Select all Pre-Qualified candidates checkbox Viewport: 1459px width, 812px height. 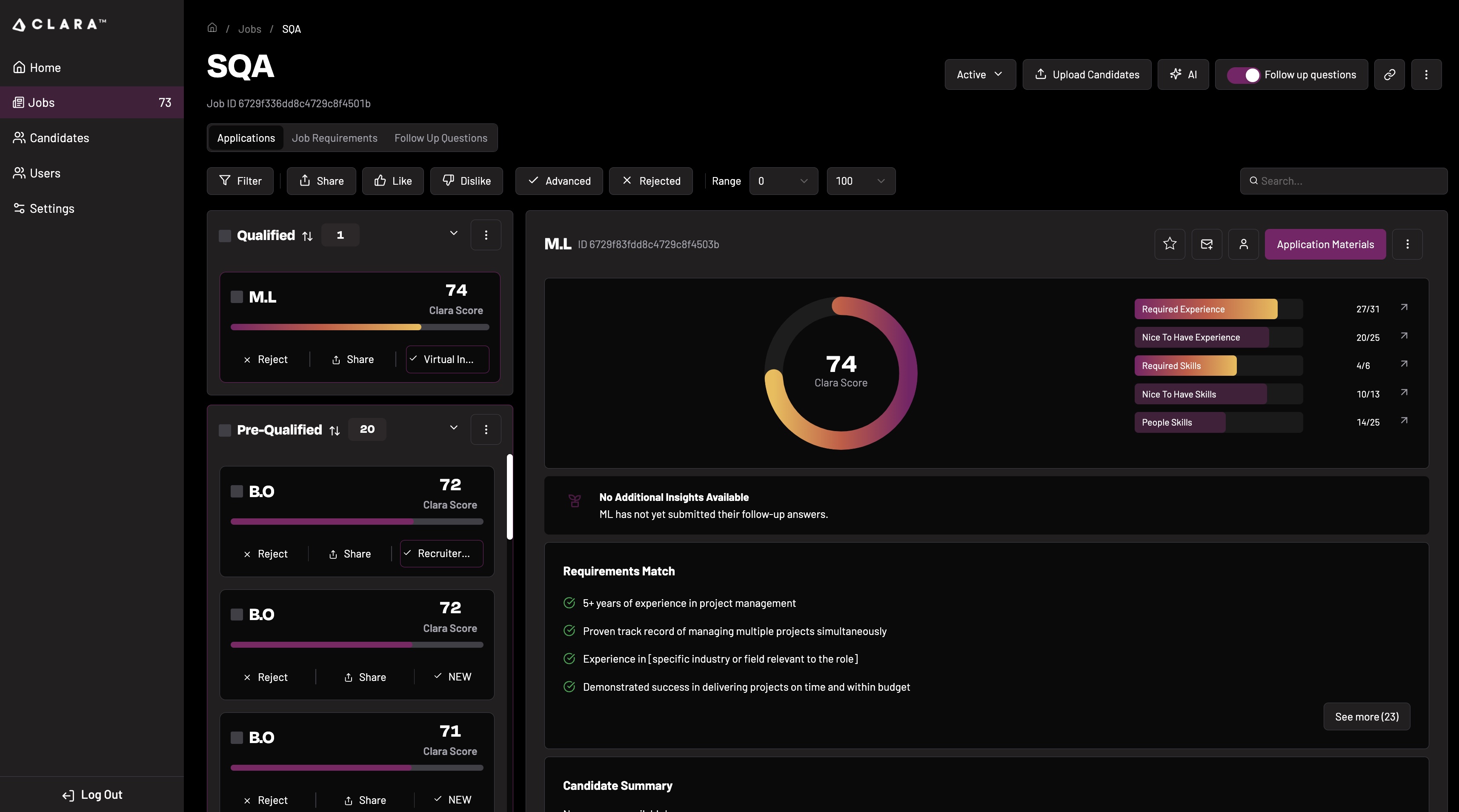click(x=225, y=430)
